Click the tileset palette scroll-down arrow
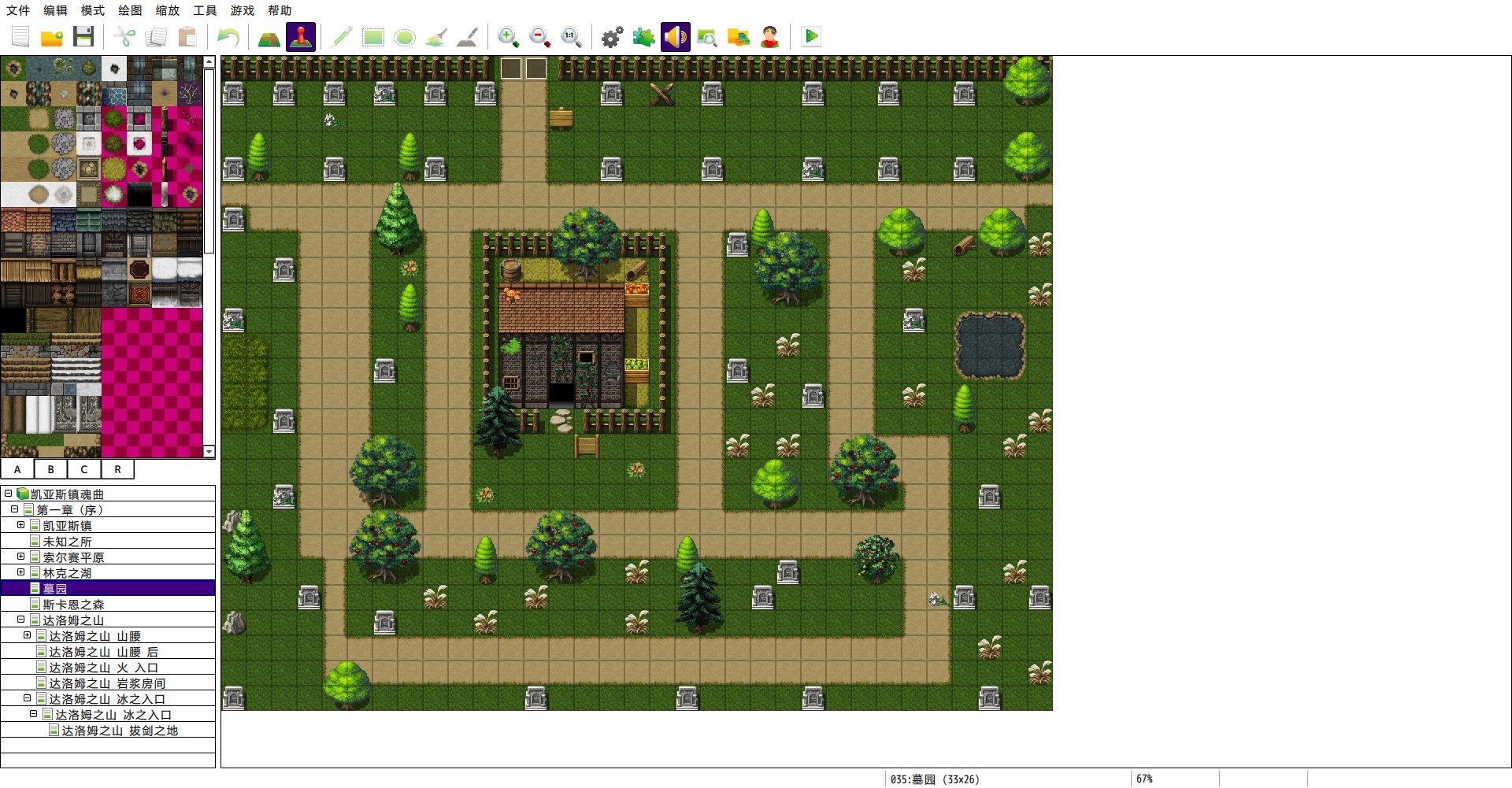Screen dimensions: 1512x788 209,452
